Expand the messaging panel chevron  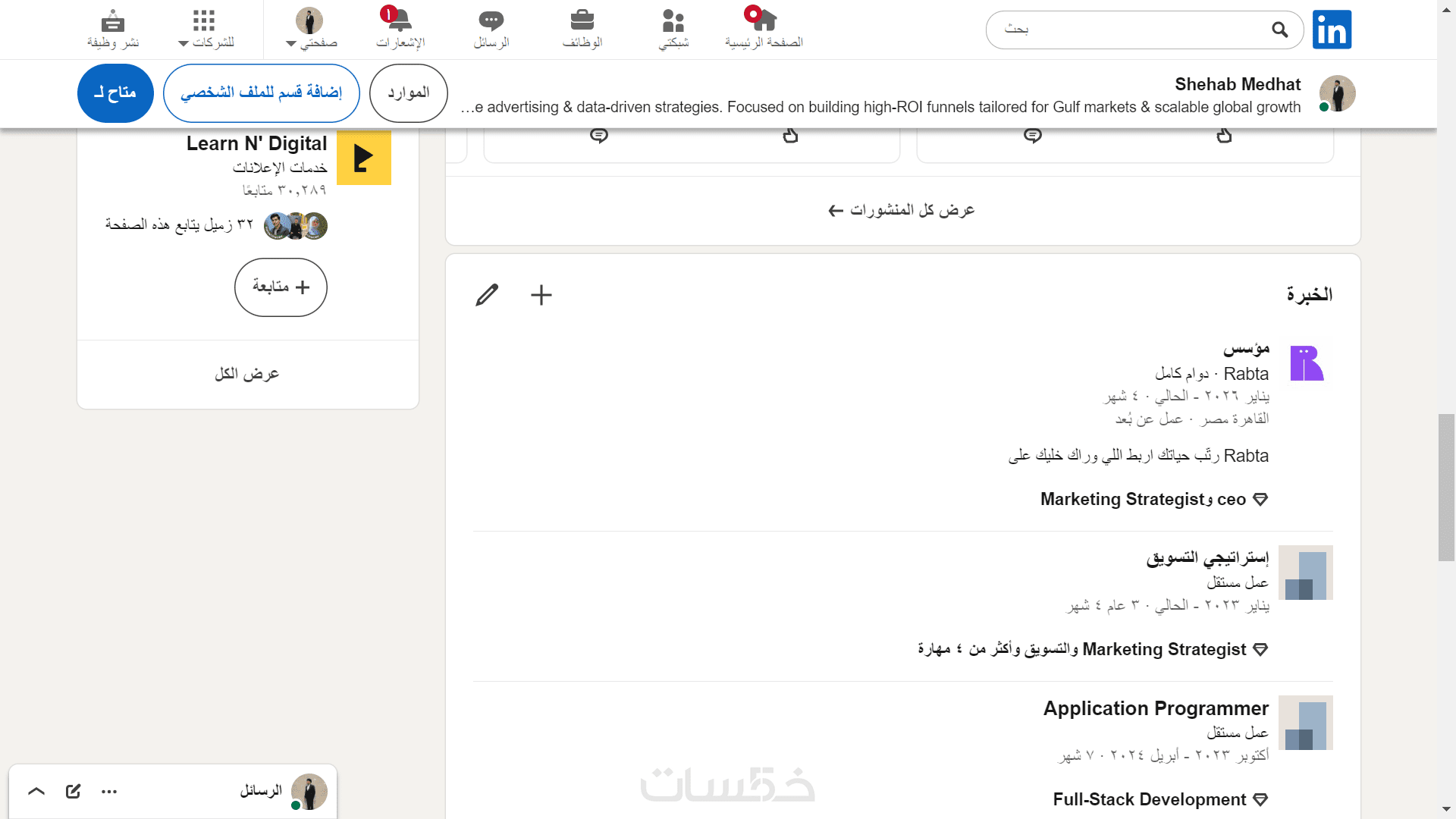coord(36,792)
